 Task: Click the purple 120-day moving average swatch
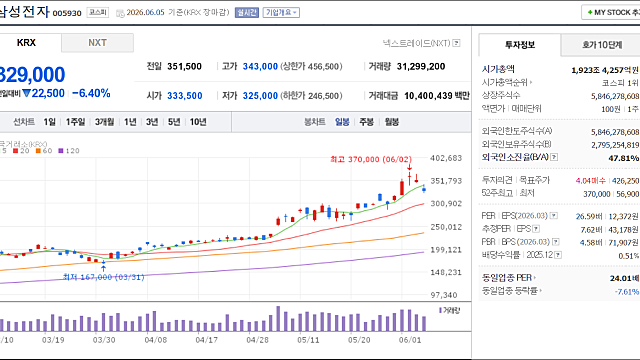coord(61,151)
